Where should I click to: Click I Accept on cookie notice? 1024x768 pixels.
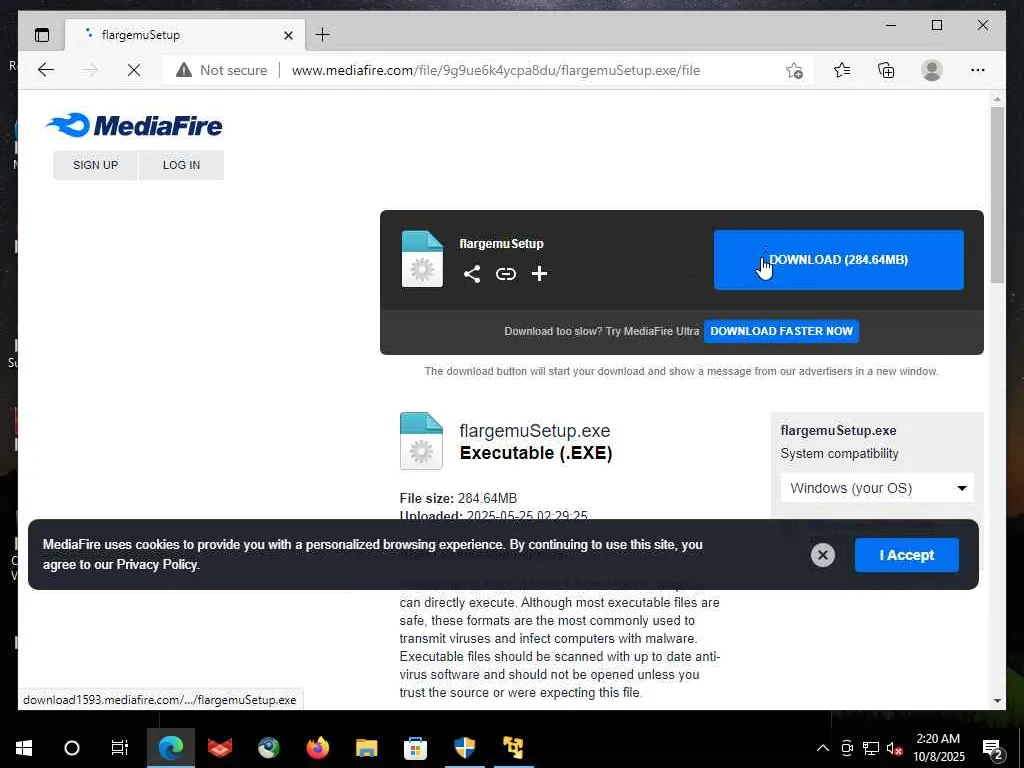(x=907, y=555)
